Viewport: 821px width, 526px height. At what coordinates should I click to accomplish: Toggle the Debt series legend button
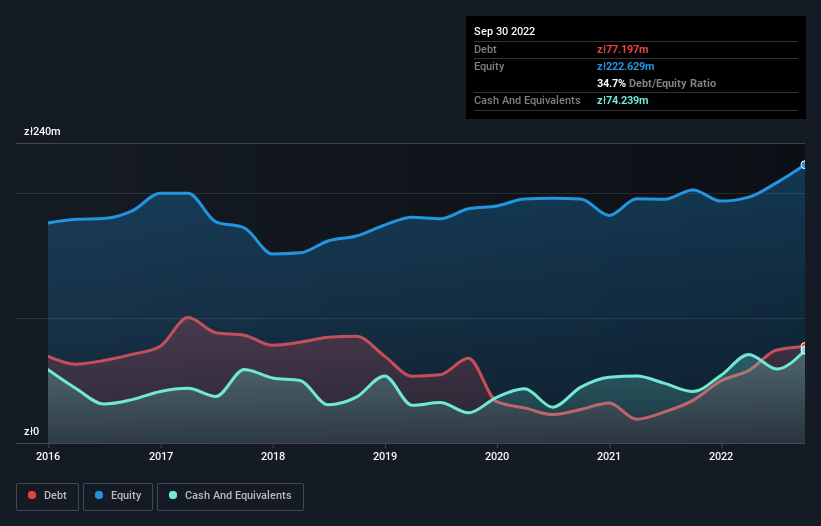tap(47, 496)
